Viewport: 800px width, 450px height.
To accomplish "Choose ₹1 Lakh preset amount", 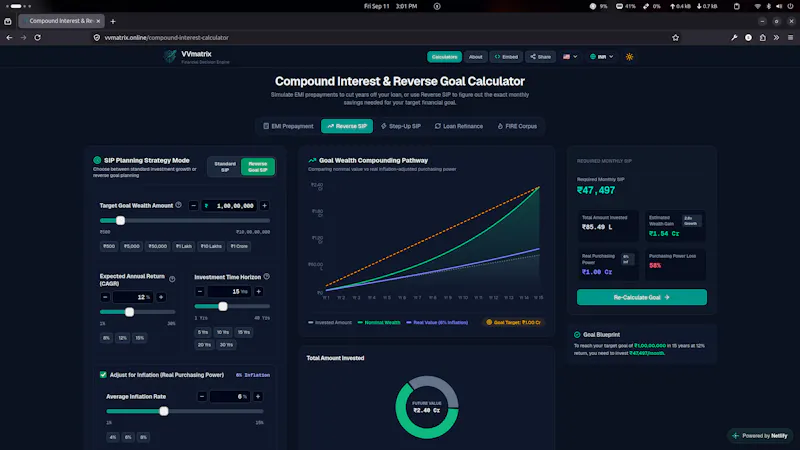I will pyautogui.click(x=184, y=246).
